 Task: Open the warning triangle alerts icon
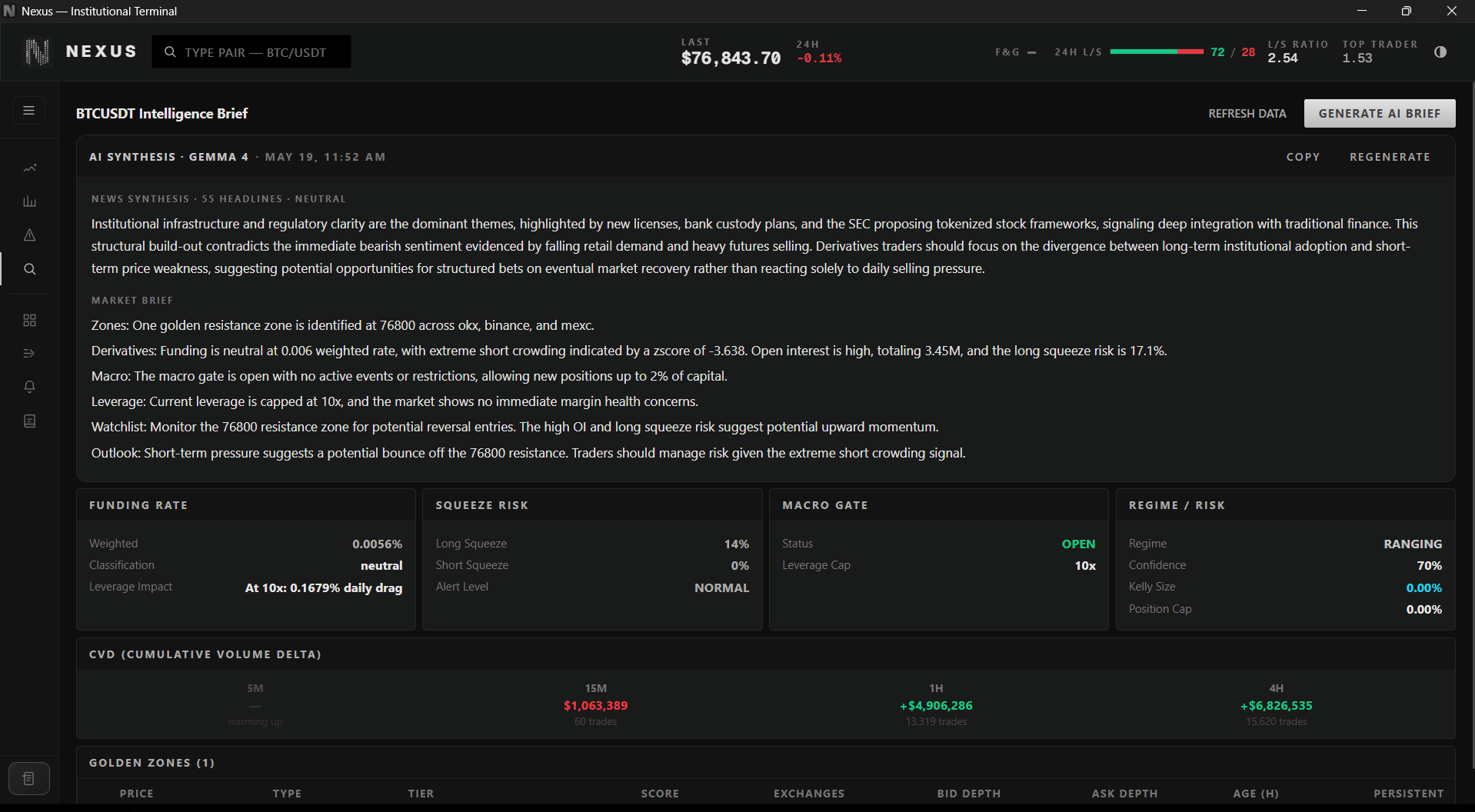(29, 235)
